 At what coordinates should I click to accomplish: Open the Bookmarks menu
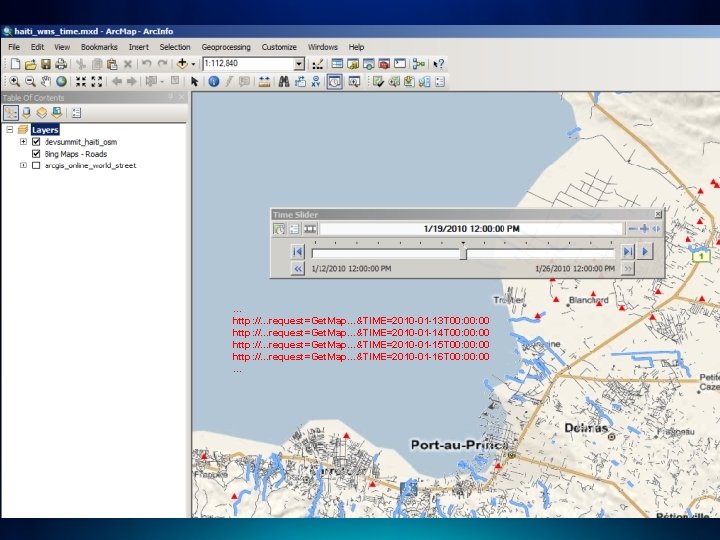[99, 47]
